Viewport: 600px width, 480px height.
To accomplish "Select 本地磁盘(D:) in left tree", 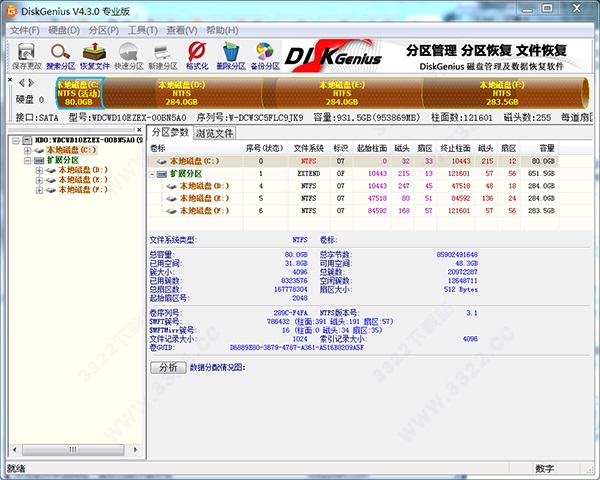I will point(83,170).
